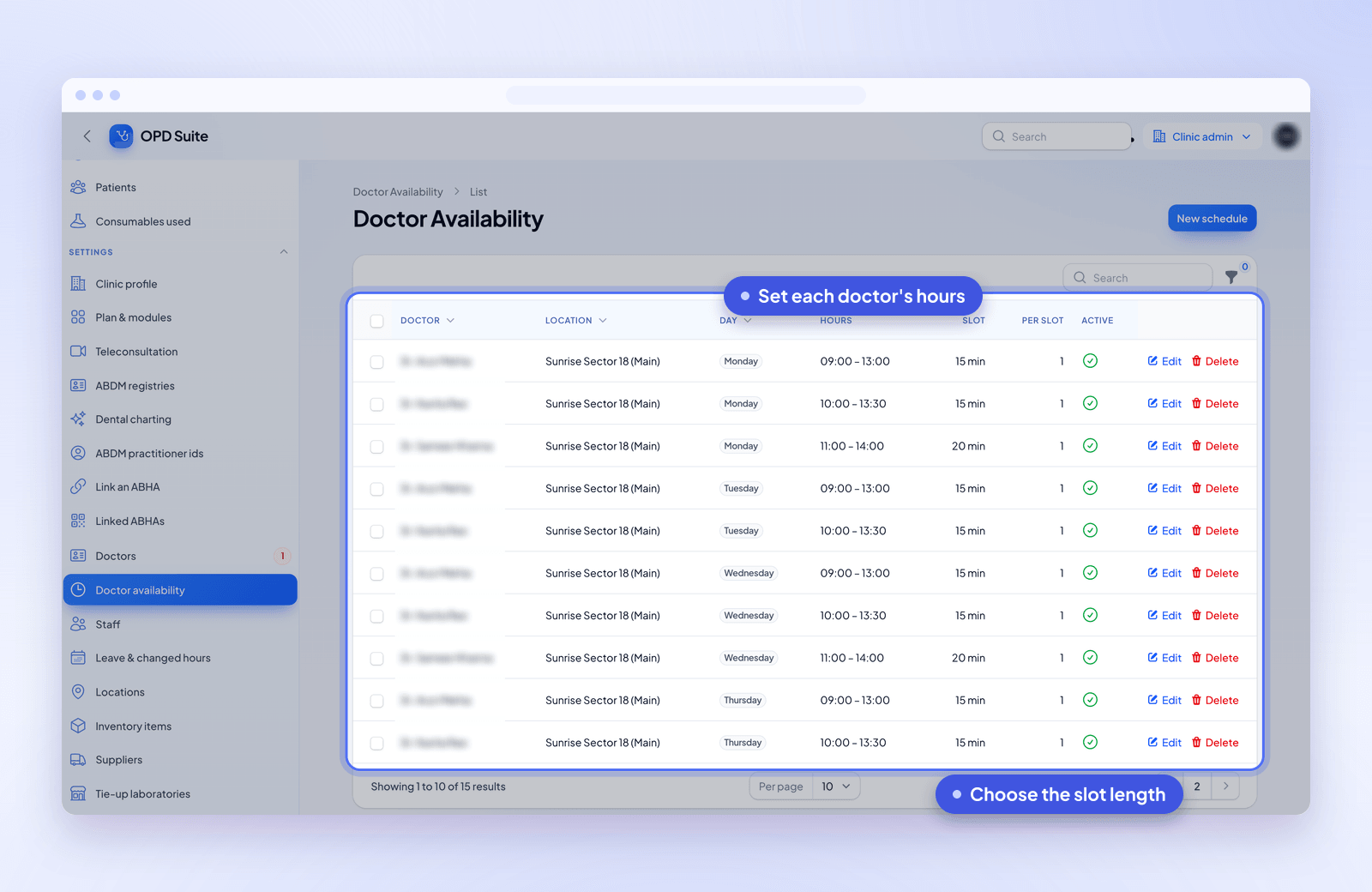1372x892 pixels.
Task: Click the Suppliers truck icon
Action: pyautogui.click(x=78, y=760)
